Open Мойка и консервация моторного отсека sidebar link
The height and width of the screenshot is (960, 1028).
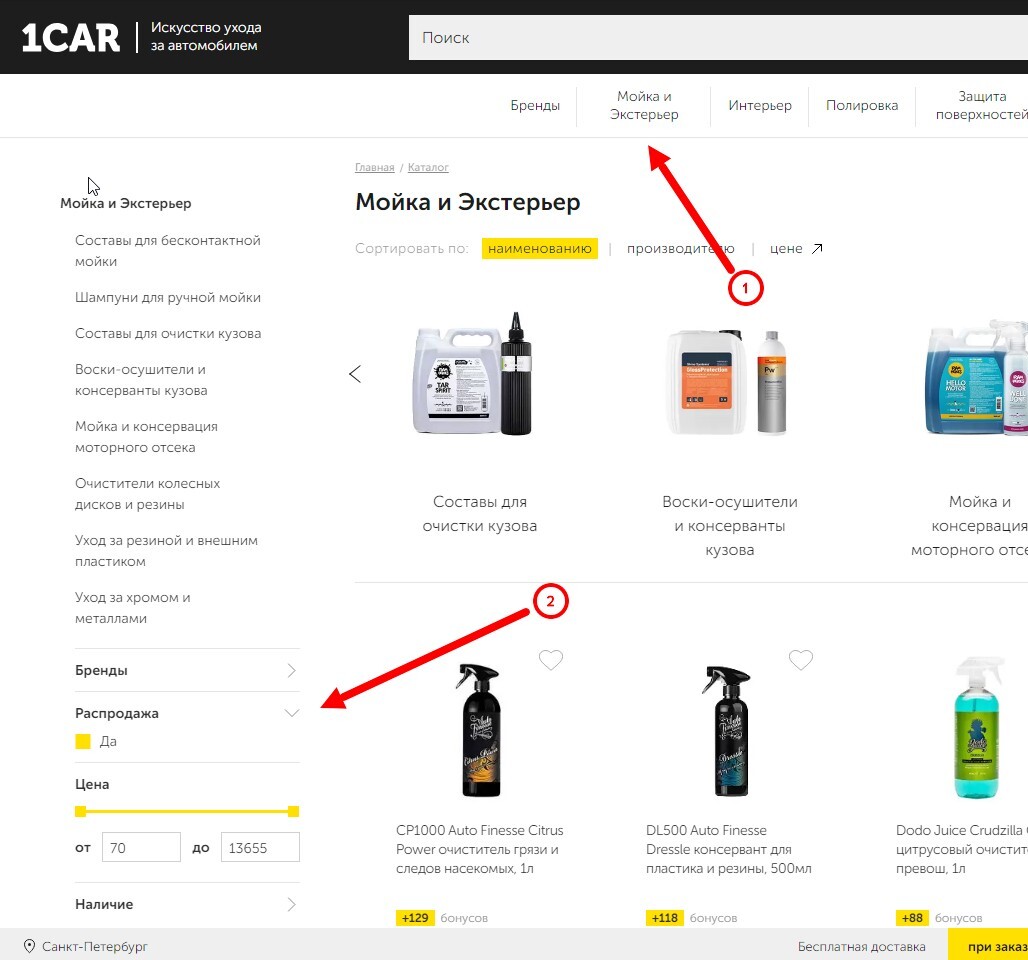(x=146, y=437)
